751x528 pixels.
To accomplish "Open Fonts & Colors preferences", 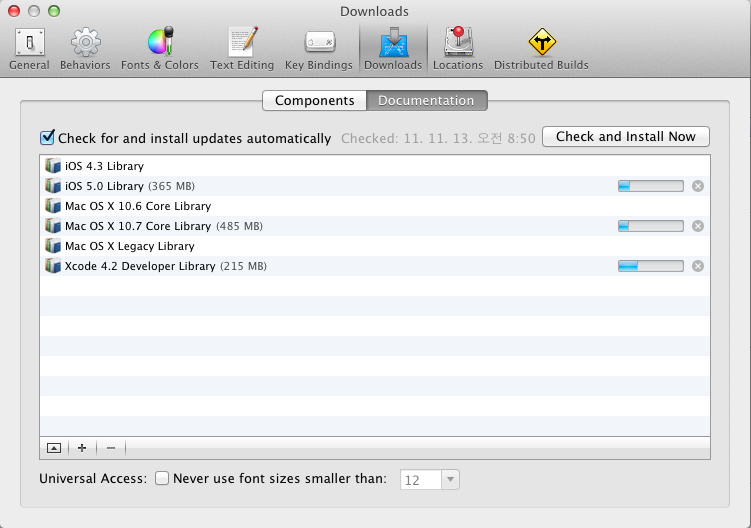I will (x=159, y=49).
